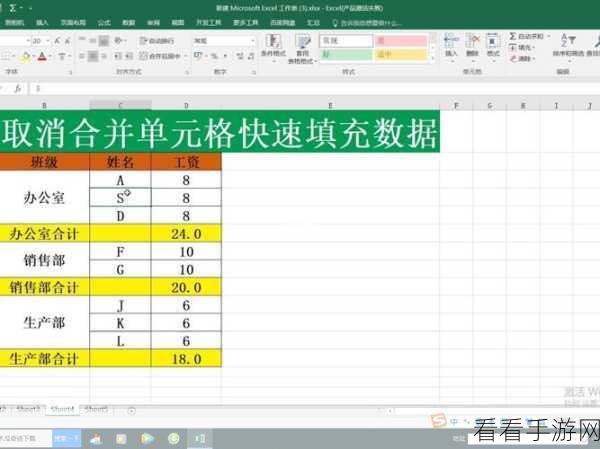Open the Font group dialog launcher
The width and height of the screenshot is (600, 449).
click(70, 72)
